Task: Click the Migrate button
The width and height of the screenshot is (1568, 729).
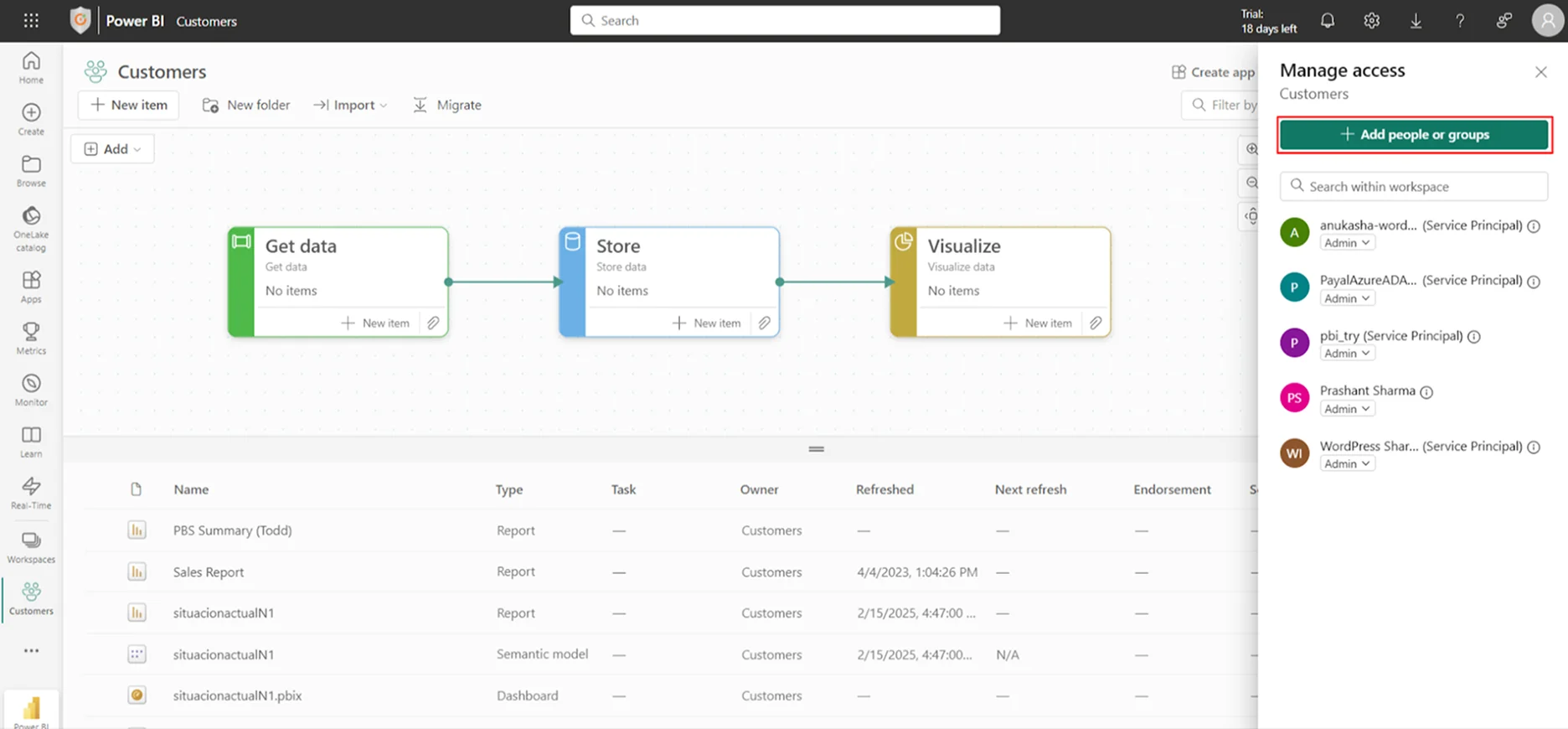Action: 447,105
